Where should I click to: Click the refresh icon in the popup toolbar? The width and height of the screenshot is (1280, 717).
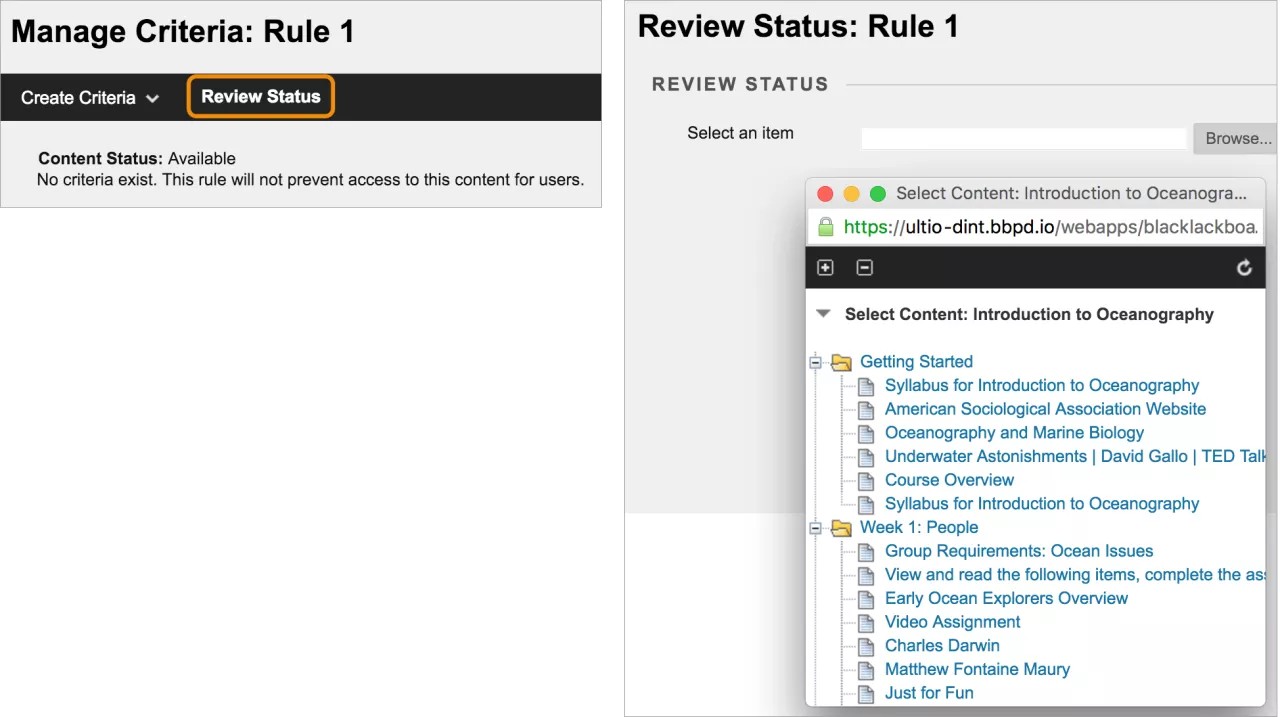click(1243, 267)
